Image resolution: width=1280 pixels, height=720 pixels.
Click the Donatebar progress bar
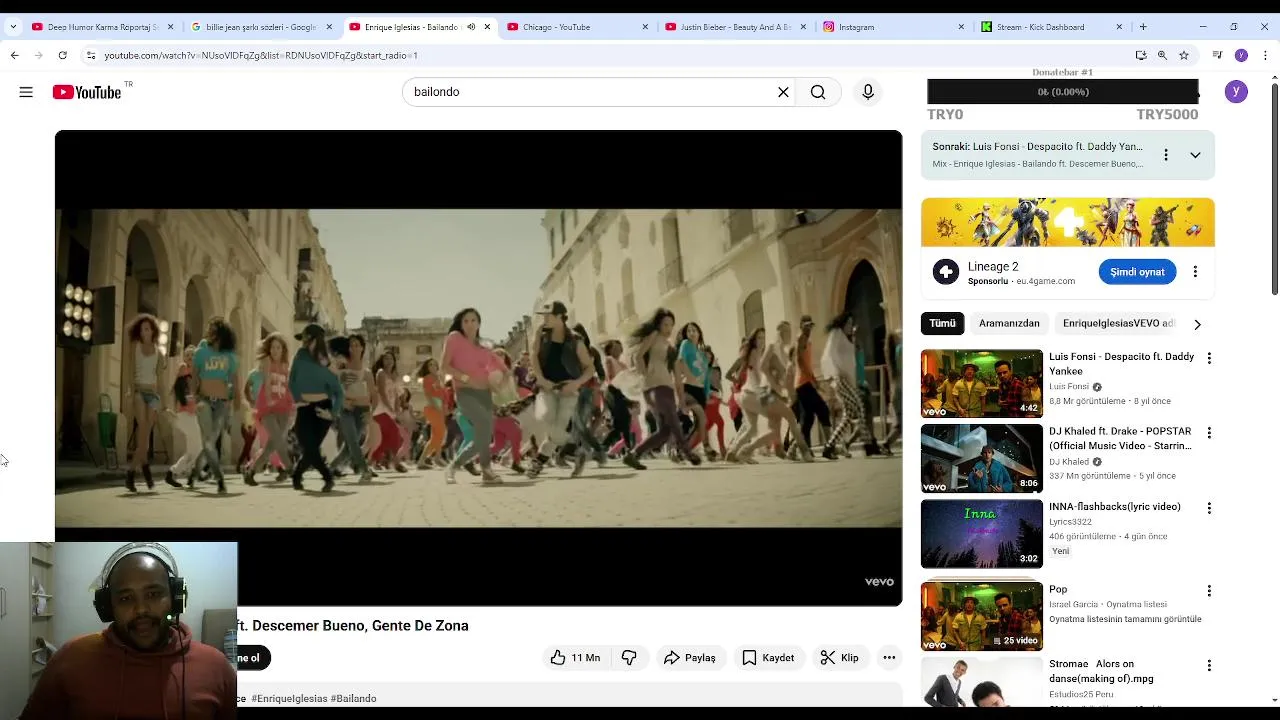point(1063,92)
